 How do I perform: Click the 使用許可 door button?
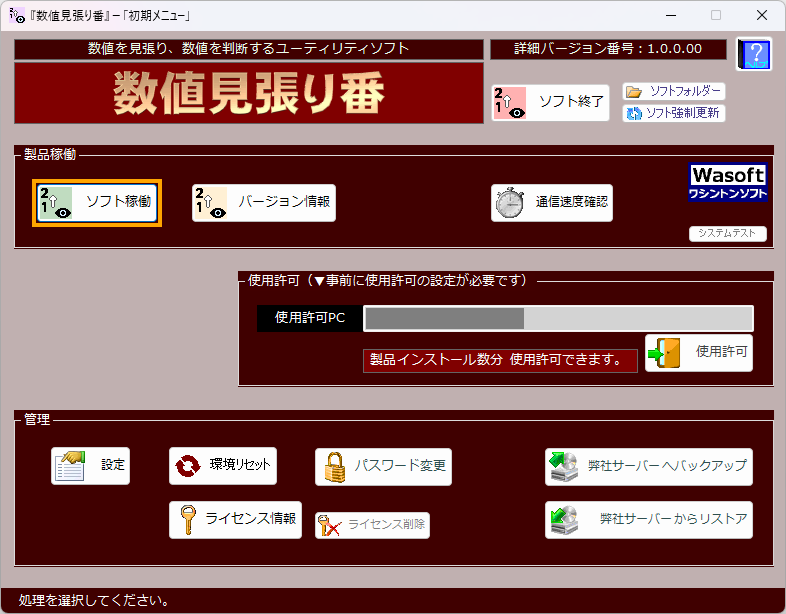[699, 353]
